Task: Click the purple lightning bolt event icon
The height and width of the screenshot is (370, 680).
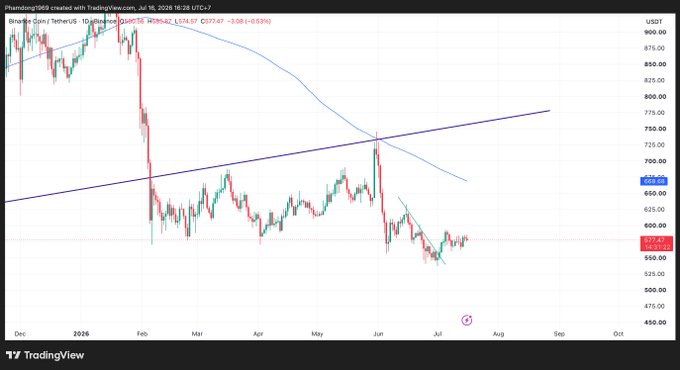Action: (467, 320)
